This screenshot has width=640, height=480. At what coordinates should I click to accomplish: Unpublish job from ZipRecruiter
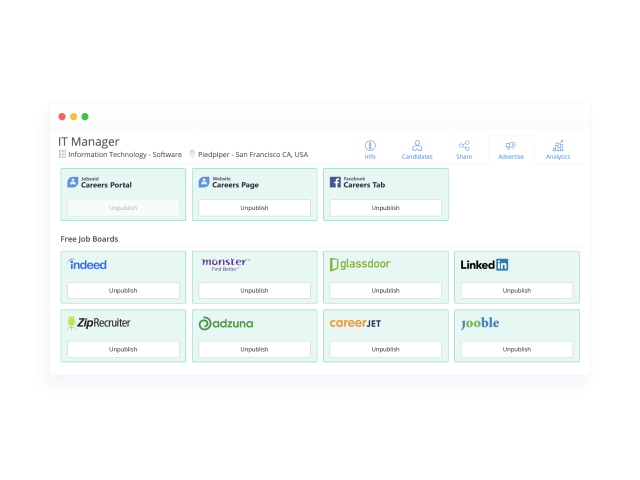coord(123,349)
